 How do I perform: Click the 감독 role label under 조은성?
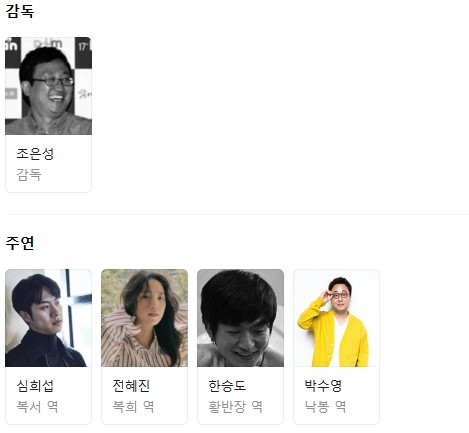point(29,175)
